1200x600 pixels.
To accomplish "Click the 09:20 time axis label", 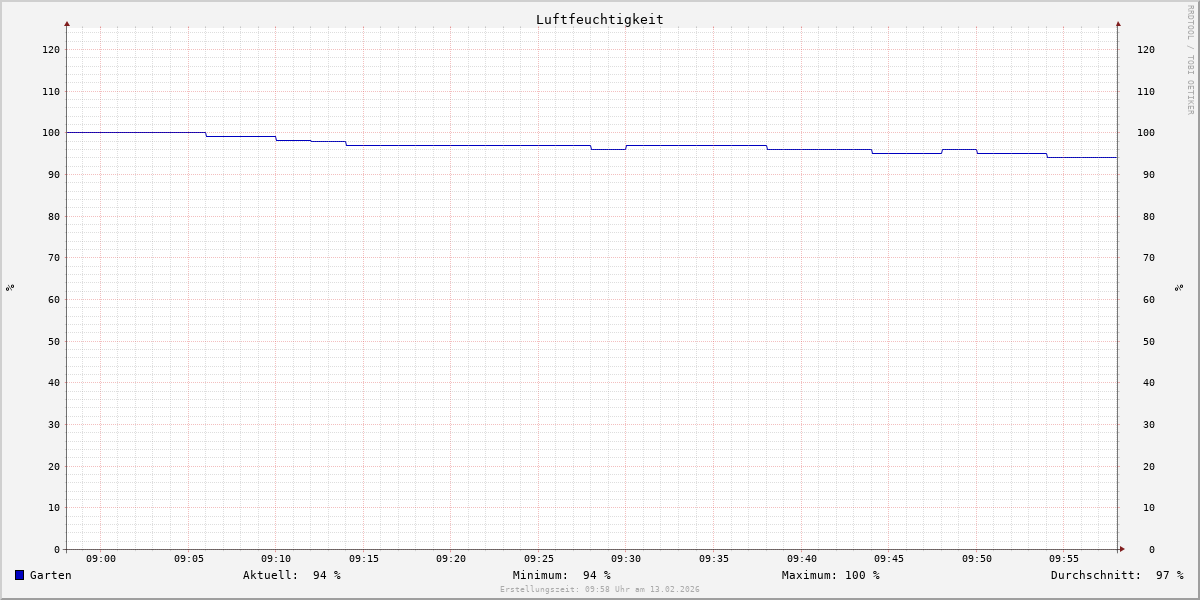I will click(x=451, y=559).
